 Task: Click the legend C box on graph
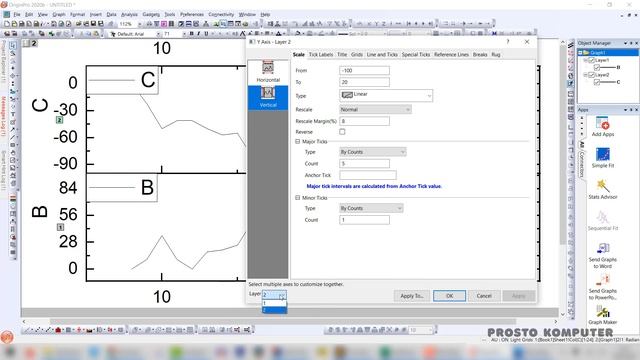click(x=122, y=80)
